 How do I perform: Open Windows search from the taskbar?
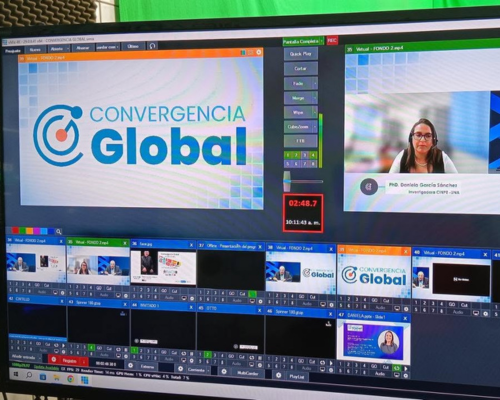click(x=29, y=375)
